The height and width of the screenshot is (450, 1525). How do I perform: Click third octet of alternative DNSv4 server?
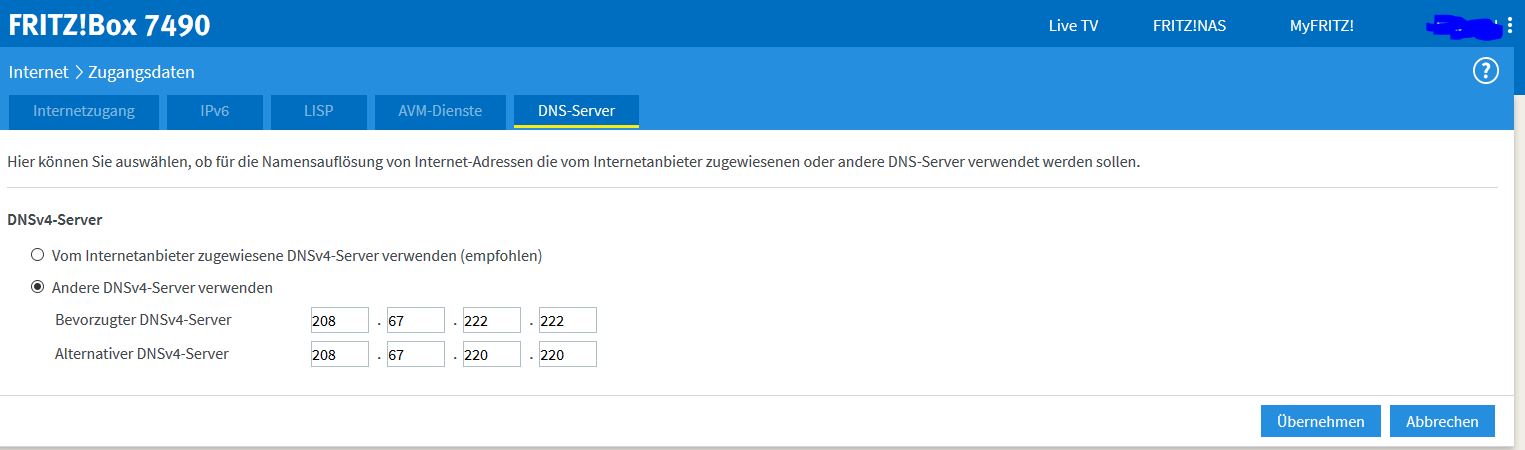point(491,354)
